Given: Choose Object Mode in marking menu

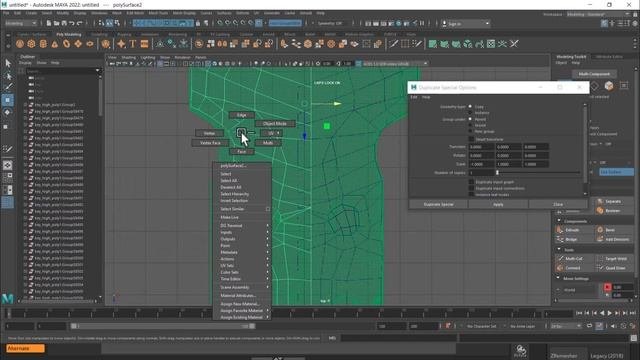Looking at the screenshot, I should [x=275, y=123].
